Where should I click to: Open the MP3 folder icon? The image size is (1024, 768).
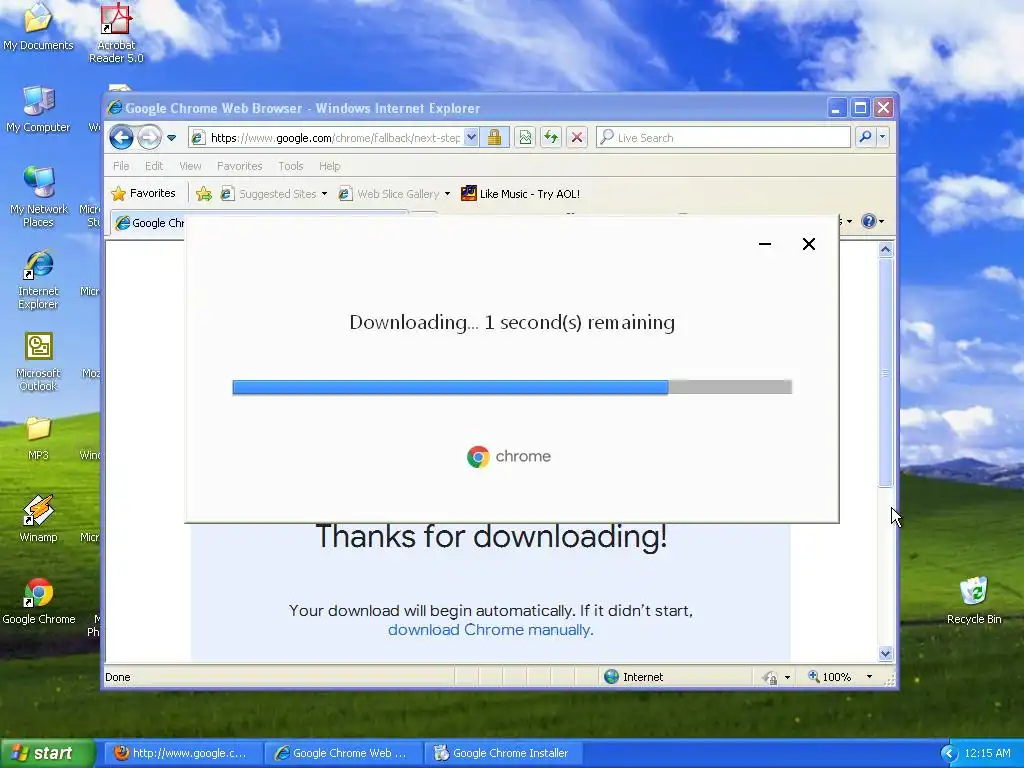click(38, 438)
